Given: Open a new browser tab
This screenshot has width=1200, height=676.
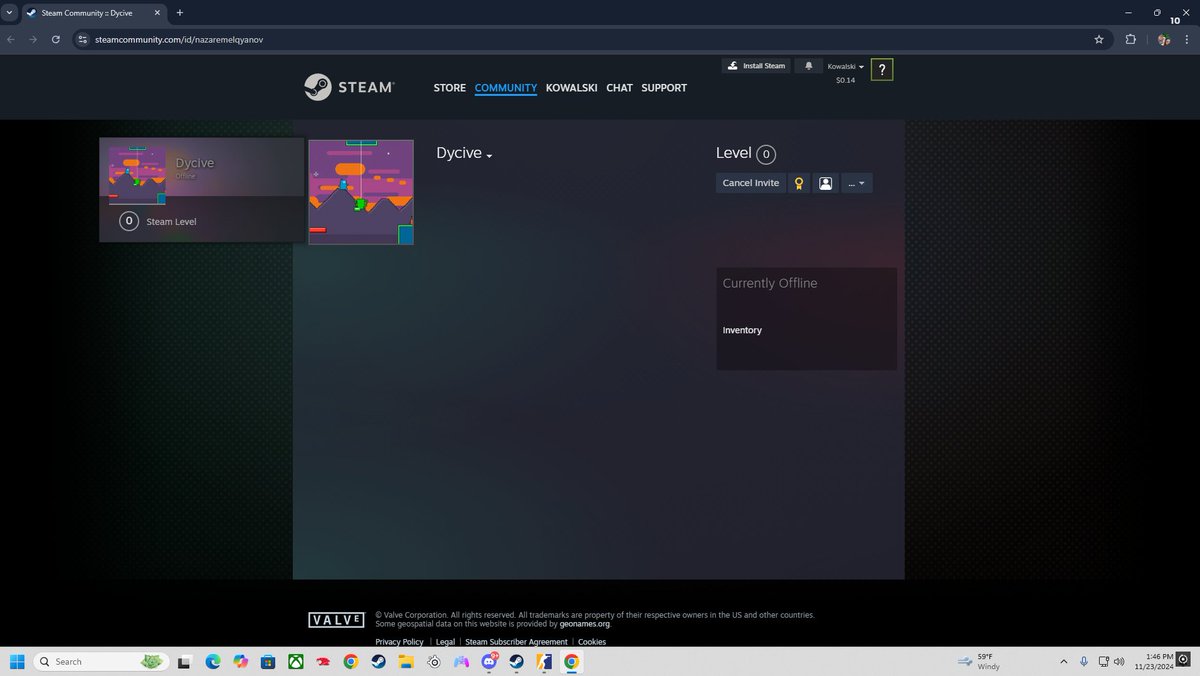Looking at the screenshot, I should 180,13.
